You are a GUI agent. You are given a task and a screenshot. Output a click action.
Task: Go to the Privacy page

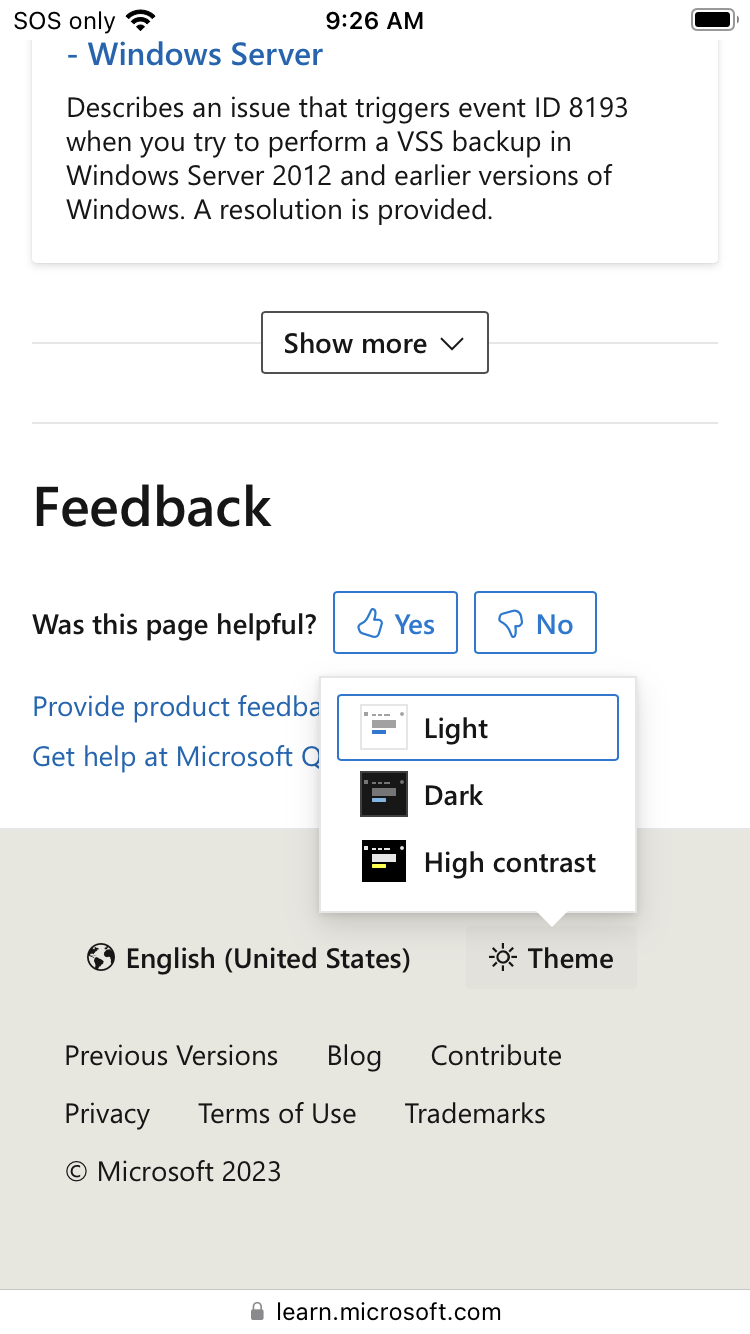[107, 1114]
